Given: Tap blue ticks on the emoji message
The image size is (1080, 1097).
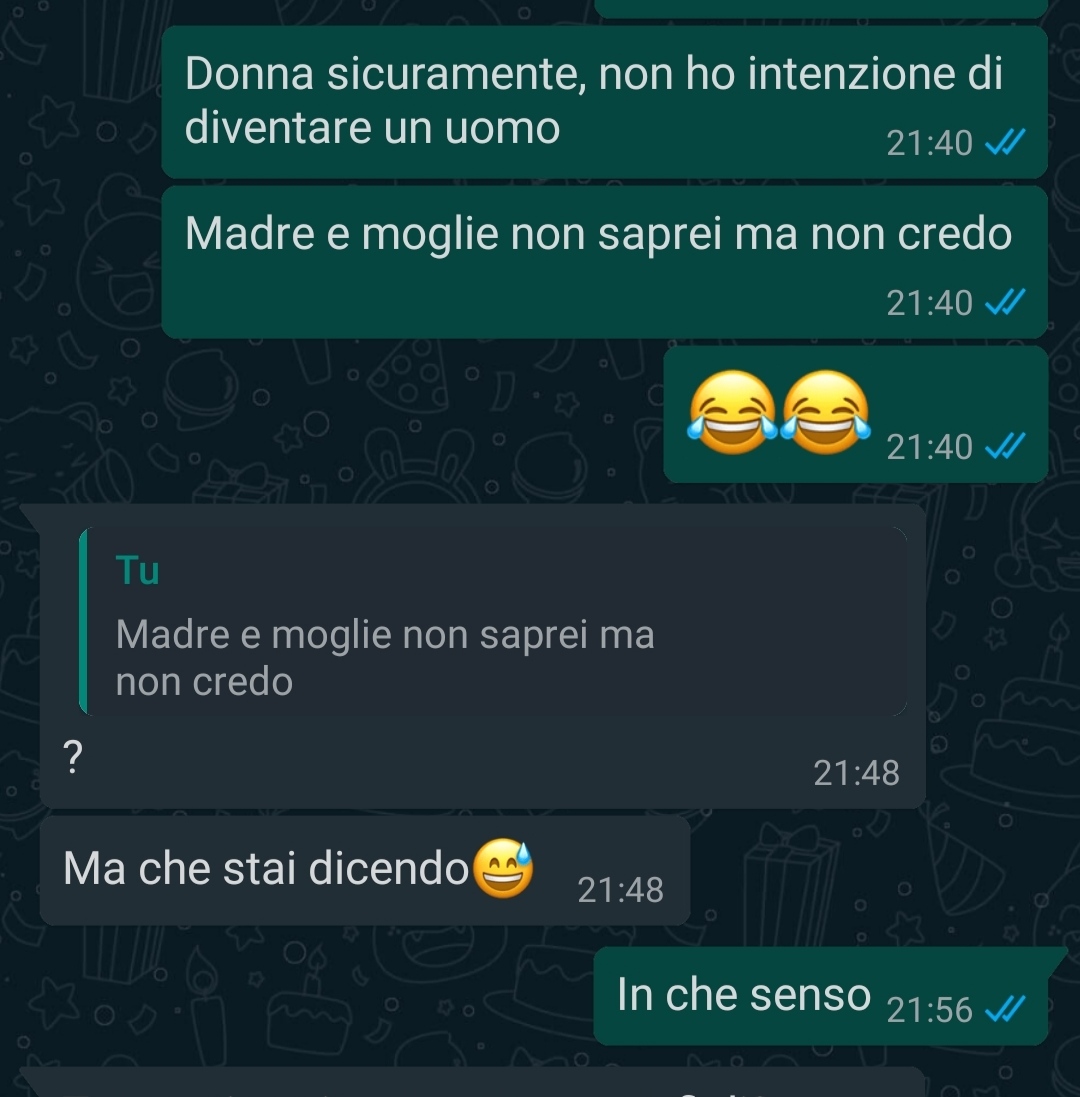Looking at the screenshot, I should [1005, 446].
